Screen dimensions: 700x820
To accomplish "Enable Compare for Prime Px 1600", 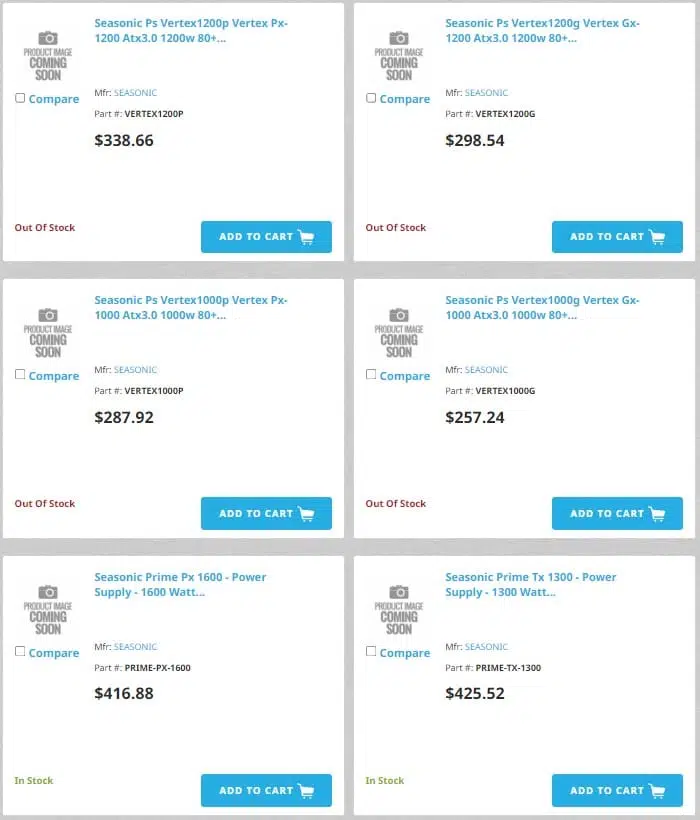I will click(x=20, y=651).
